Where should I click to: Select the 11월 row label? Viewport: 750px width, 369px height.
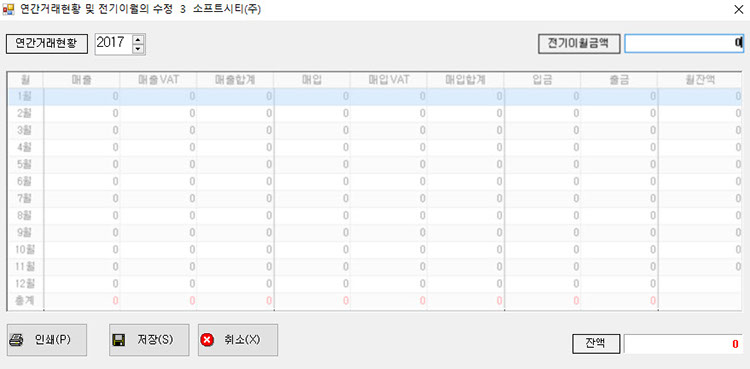pyautogui.click(x=25, y=266)
